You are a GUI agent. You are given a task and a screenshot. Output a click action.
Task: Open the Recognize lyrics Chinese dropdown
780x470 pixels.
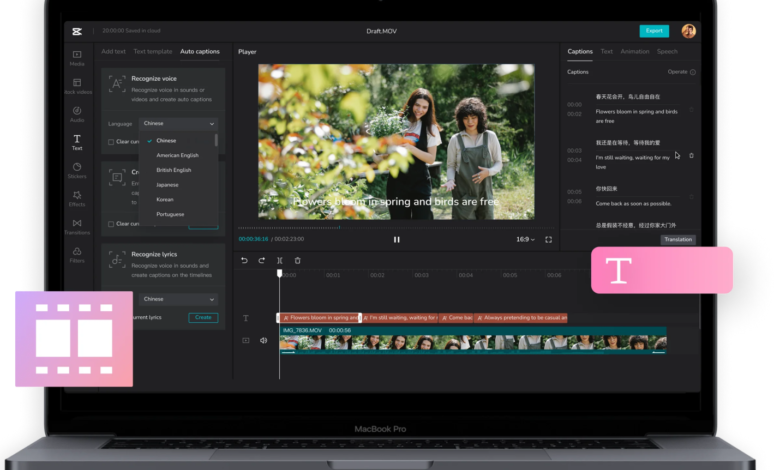[x=179, y=299]
